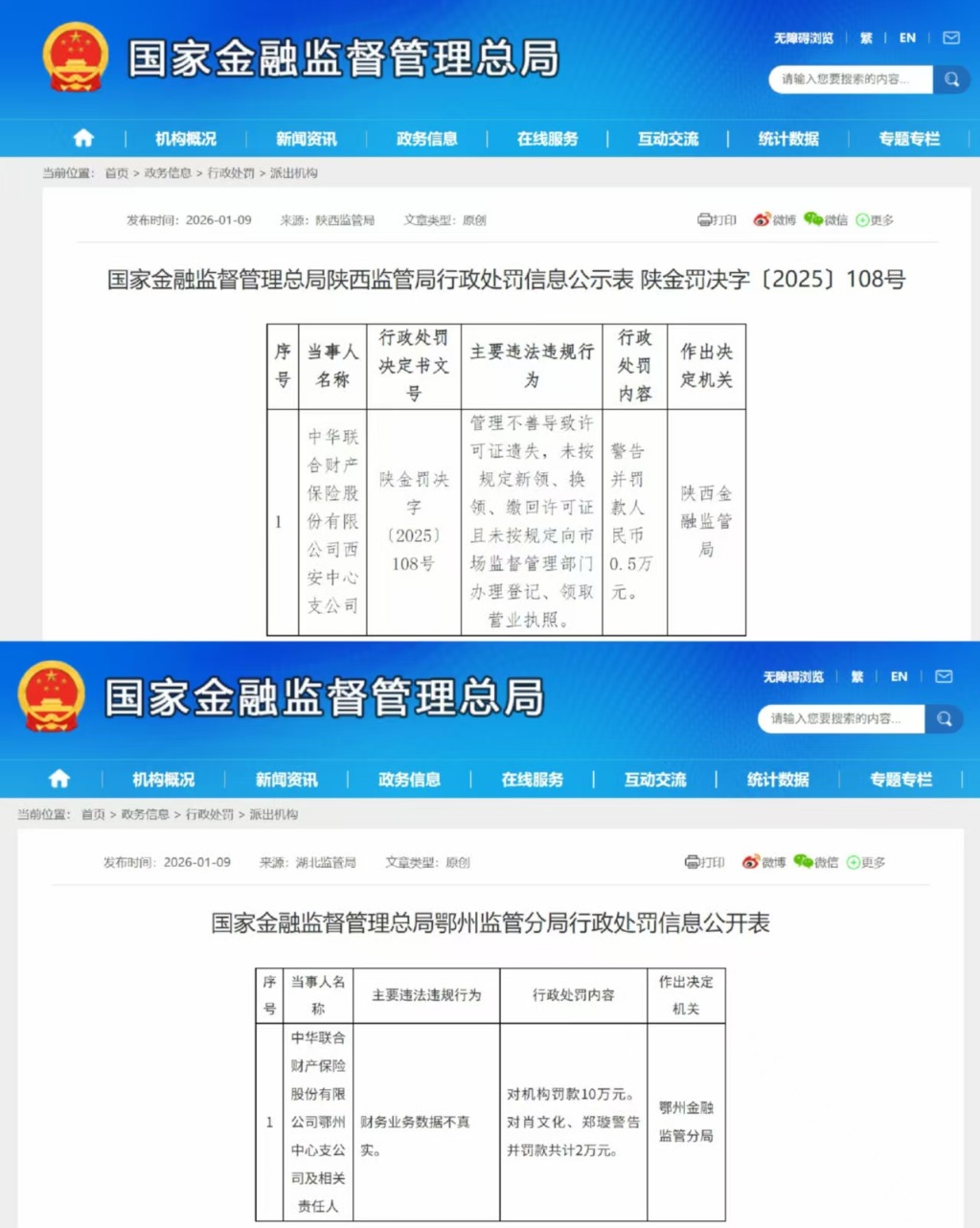The height and width of the screenshot is (1228, 980).
Task: Select the source text 湖北监管局
Action: [x=326, y=862]
